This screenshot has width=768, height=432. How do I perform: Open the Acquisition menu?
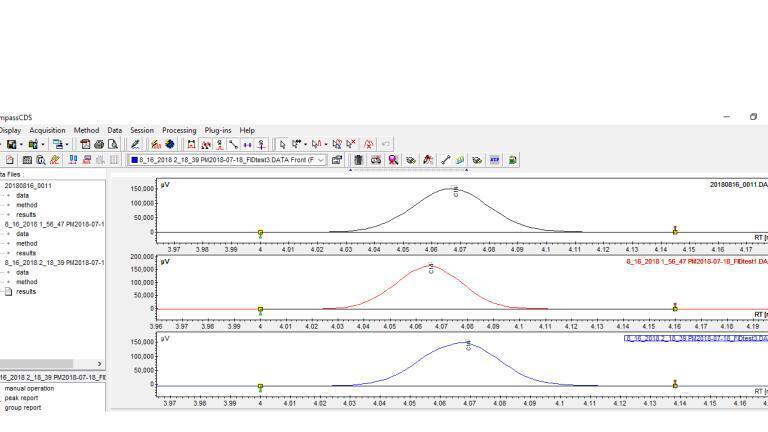click(x=47, y=130)
